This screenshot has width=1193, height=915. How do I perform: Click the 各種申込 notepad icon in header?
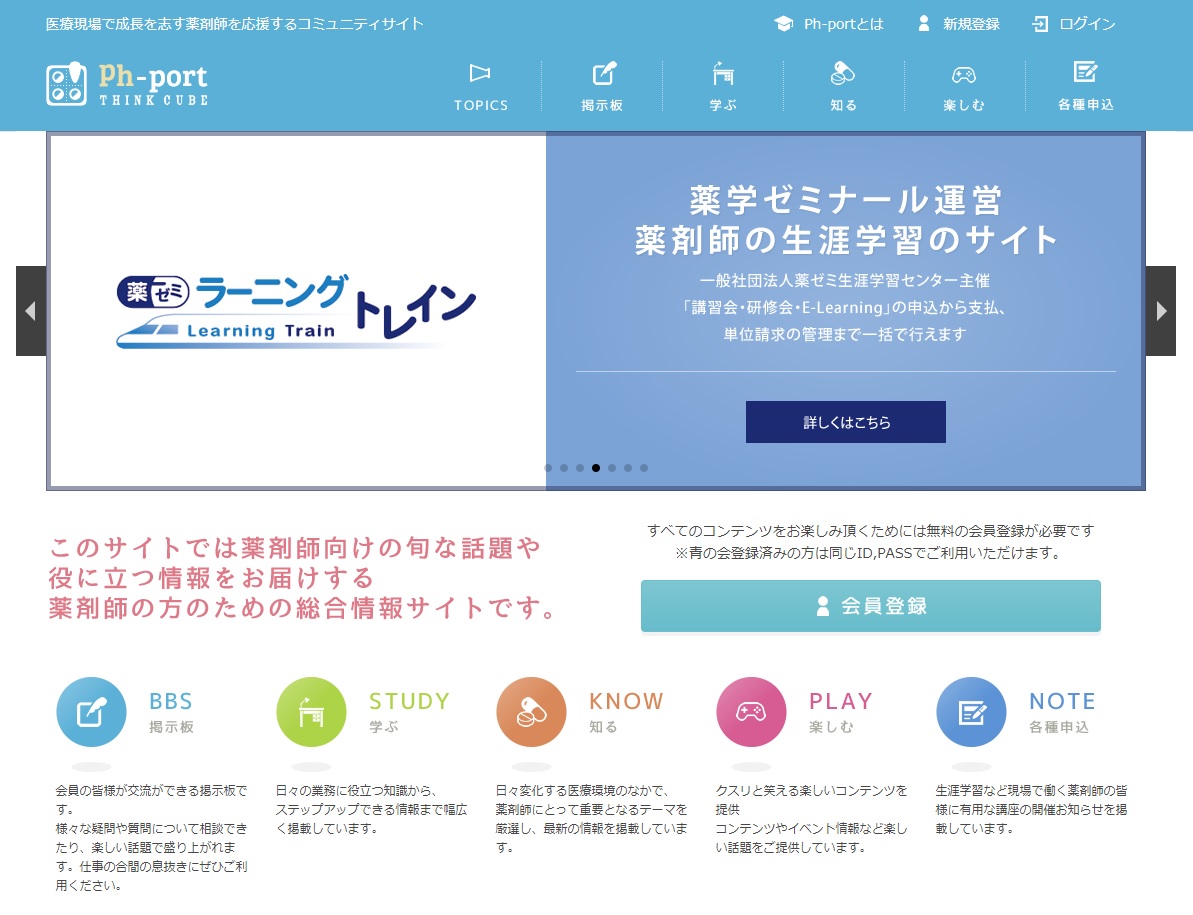(x=1085, y=72)
